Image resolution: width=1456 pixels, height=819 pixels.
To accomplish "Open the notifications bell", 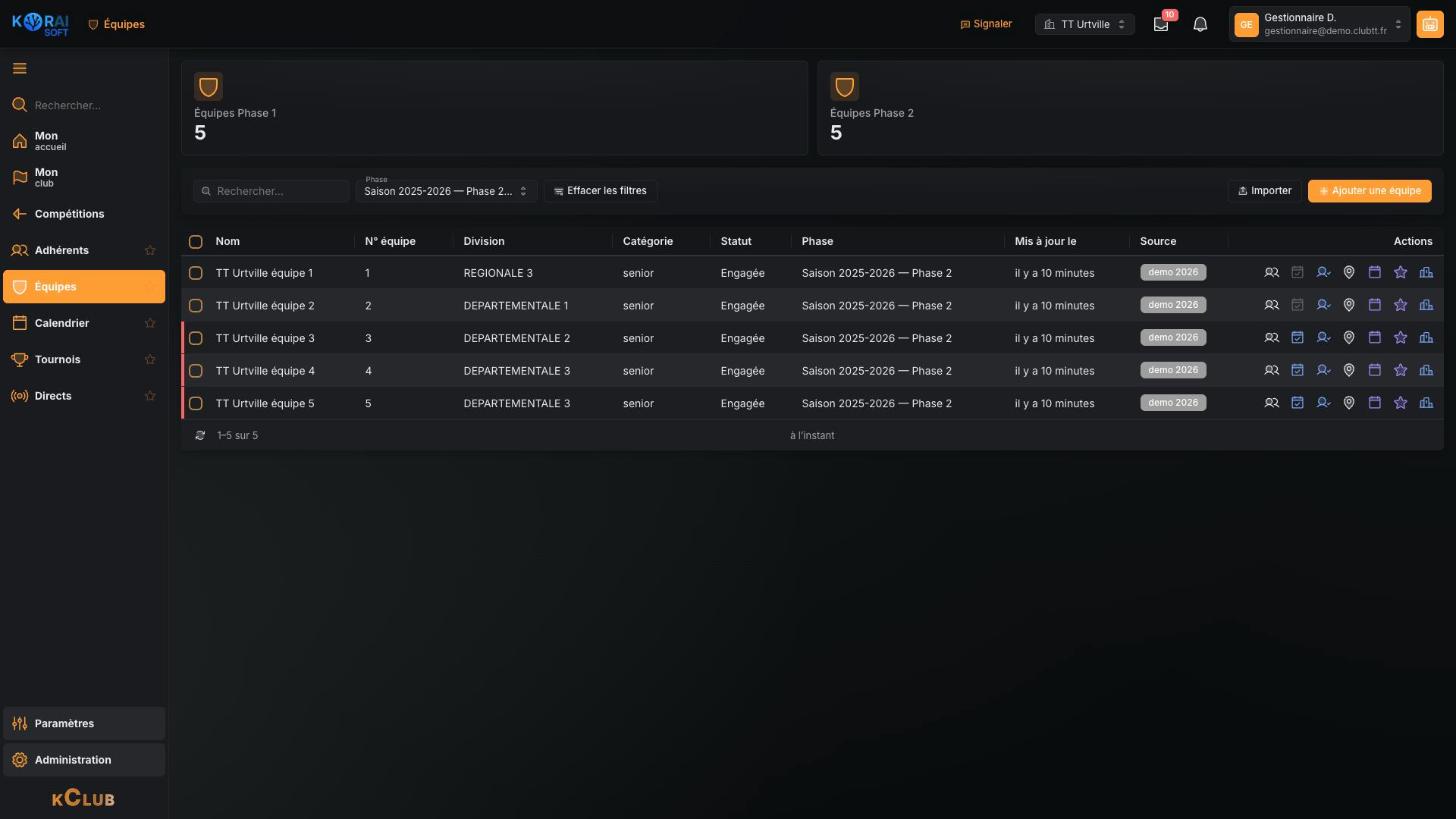I will (1200, 24).
